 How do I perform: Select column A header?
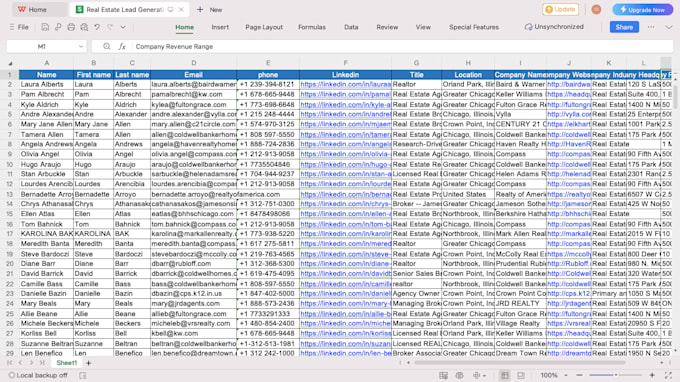[x=46, y=63]
